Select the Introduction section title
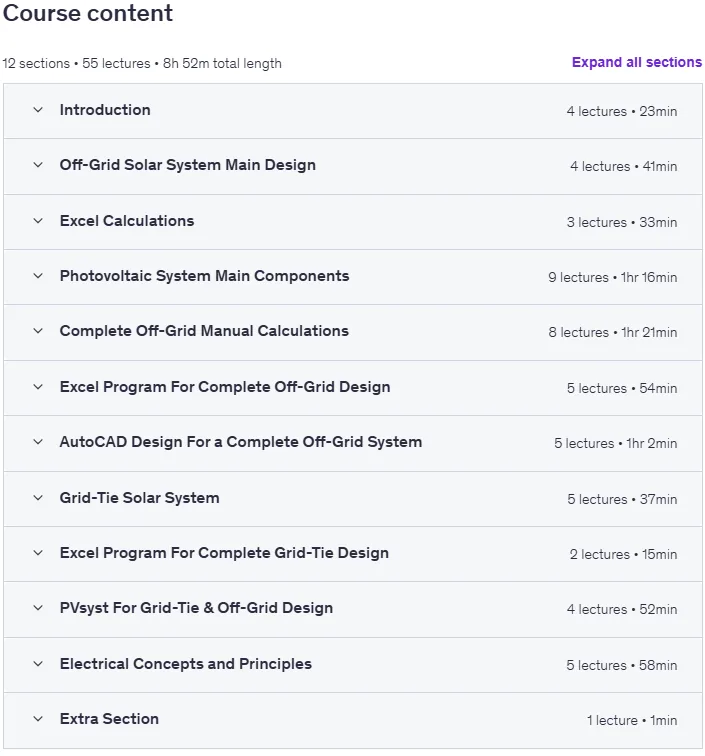This screenshot has width=705, height=756. (105, 110)
